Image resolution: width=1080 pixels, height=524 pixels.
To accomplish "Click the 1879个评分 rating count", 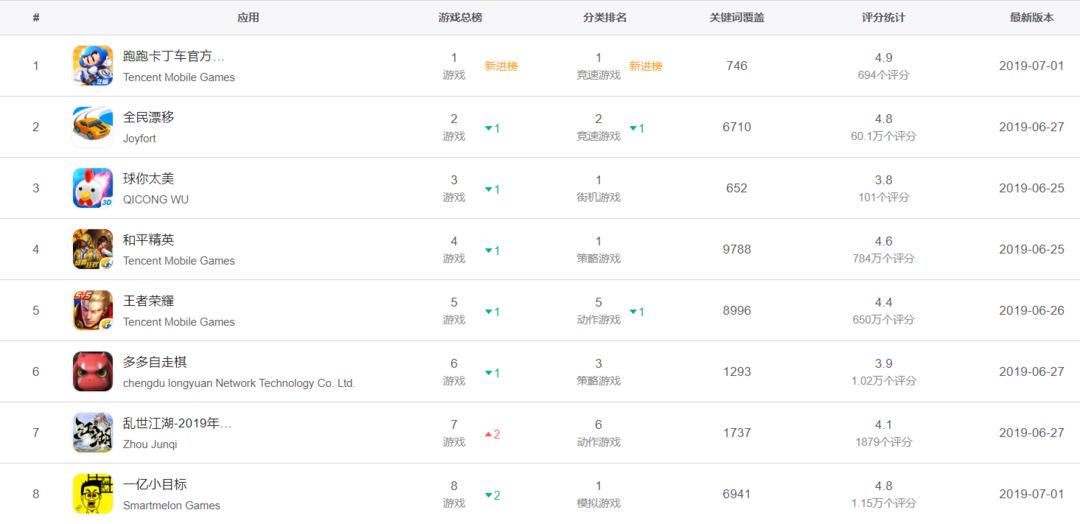I will (884, 442).
